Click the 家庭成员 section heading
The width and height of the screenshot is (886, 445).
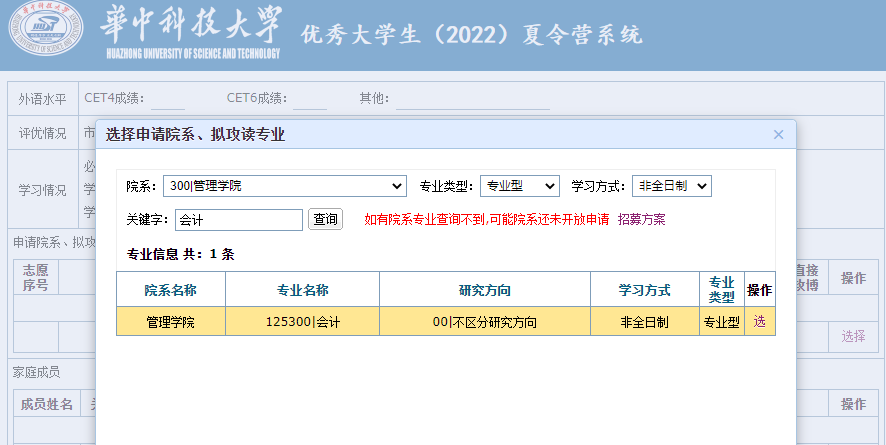[36, 372]
